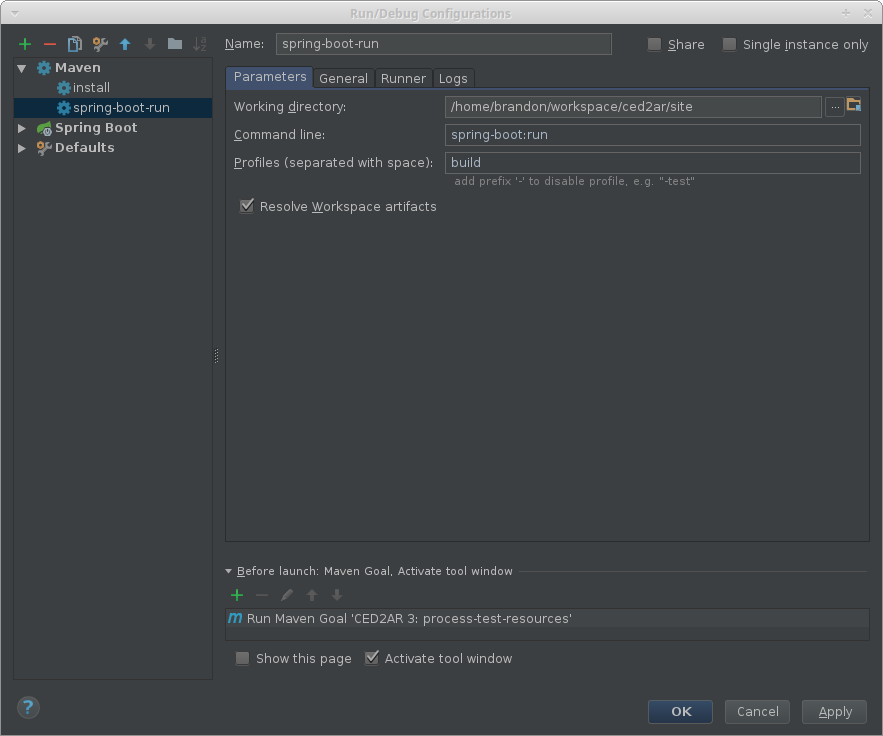Click the Defaults wrench icon in tree
Image resolution: width=883 pixels, height=736 pixels.
point(44,148)
